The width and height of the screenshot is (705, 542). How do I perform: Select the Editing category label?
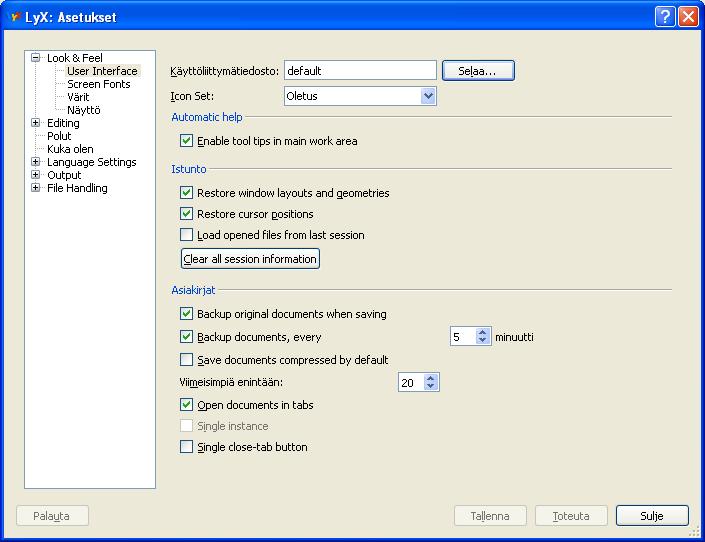63,123
